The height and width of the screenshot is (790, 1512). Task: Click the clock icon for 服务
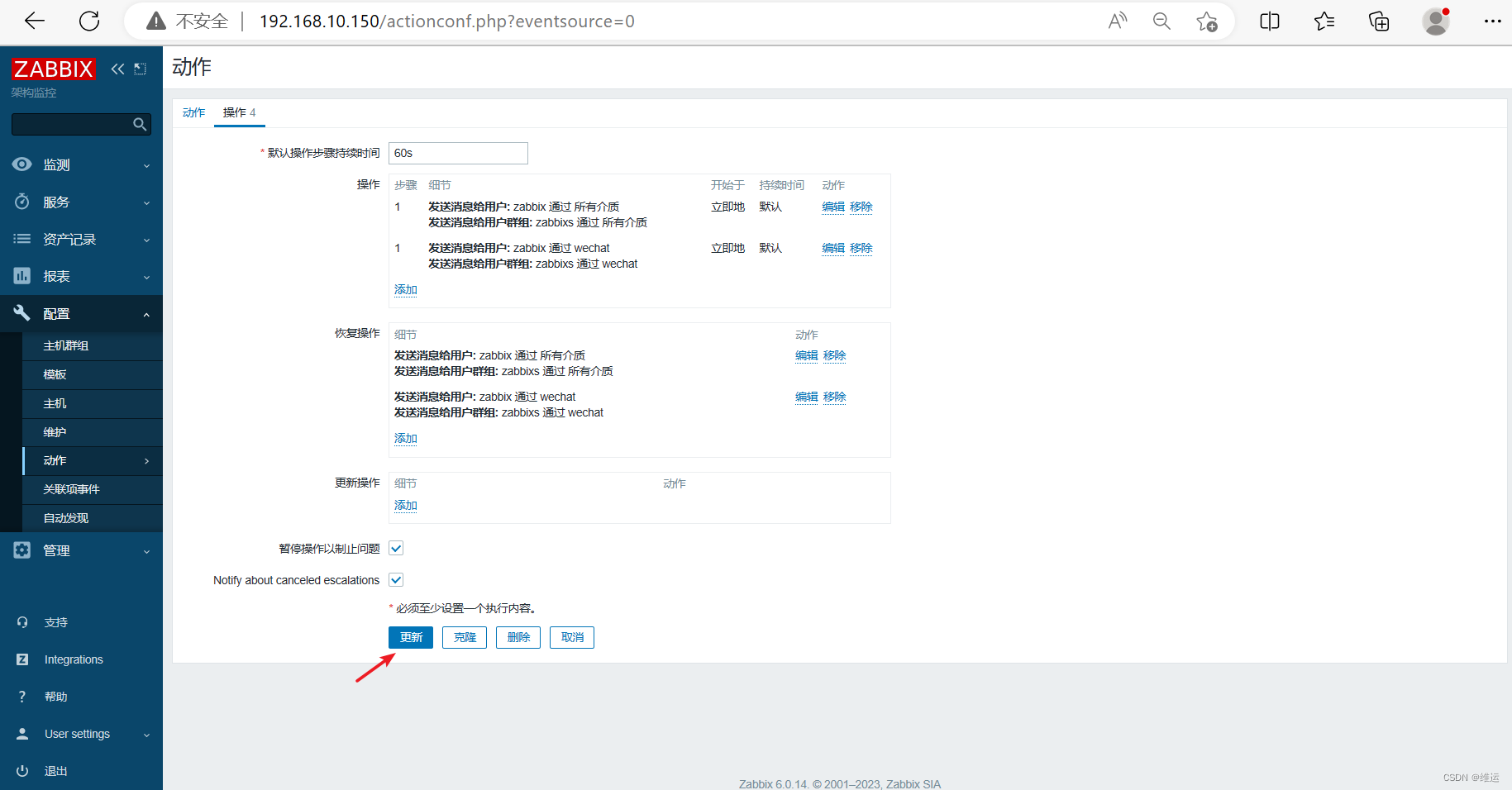pyautogui.click(x=22, y=202)
